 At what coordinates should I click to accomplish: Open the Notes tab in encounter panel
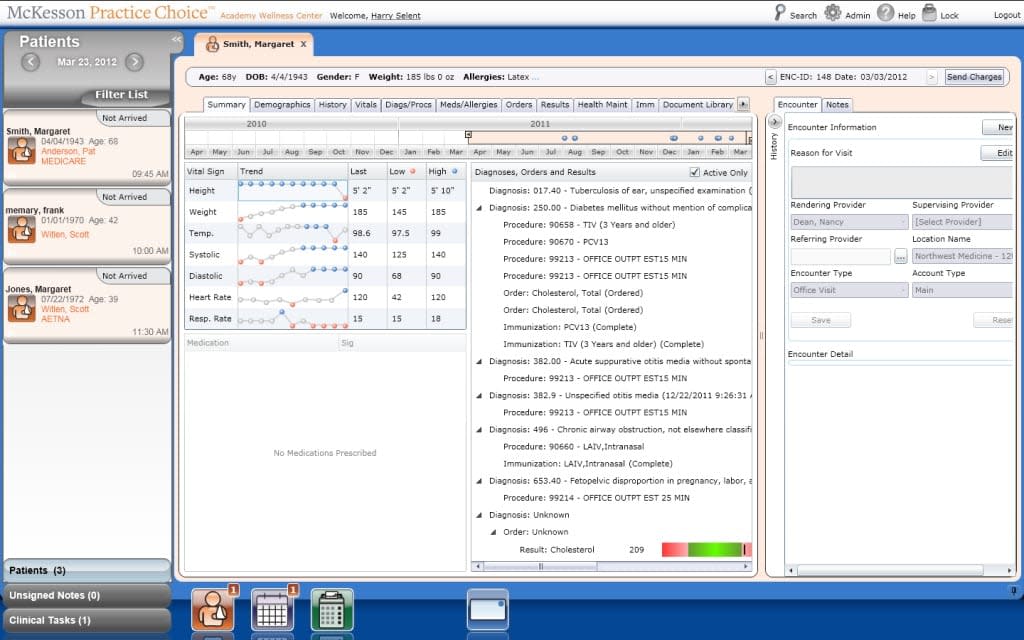838,104
